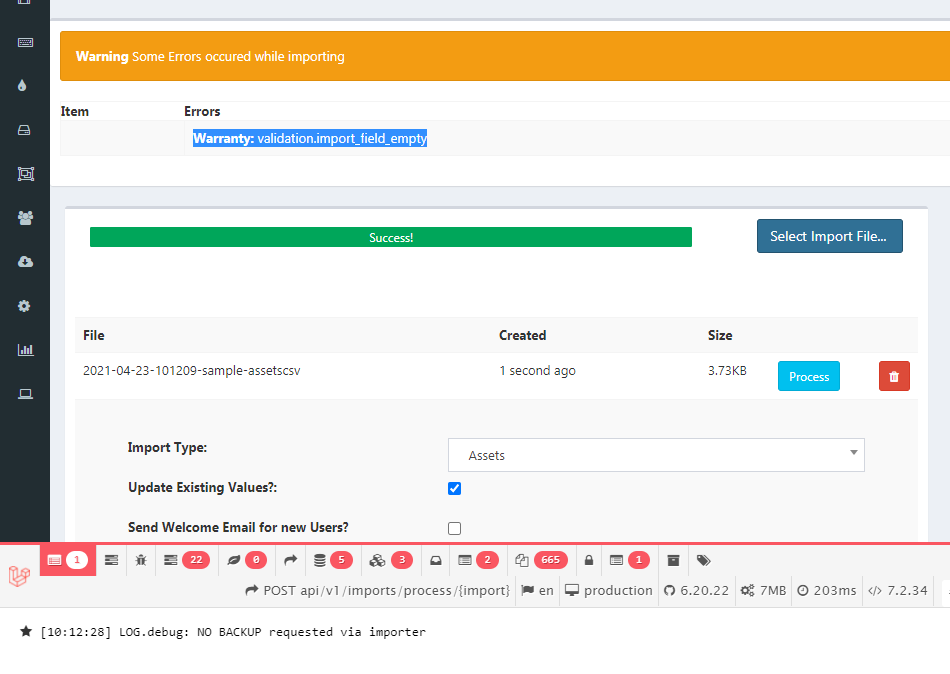Open the exceptions bug icon in the debugbar
The image size is (950, 674).
coord(141,560)
